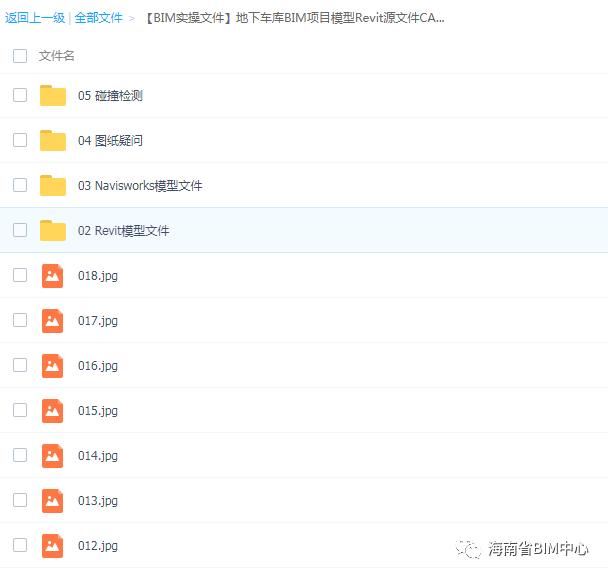Open file name 017.jpg
The height and width of the screenshot is (576, 608).
(x=98, y=321)
